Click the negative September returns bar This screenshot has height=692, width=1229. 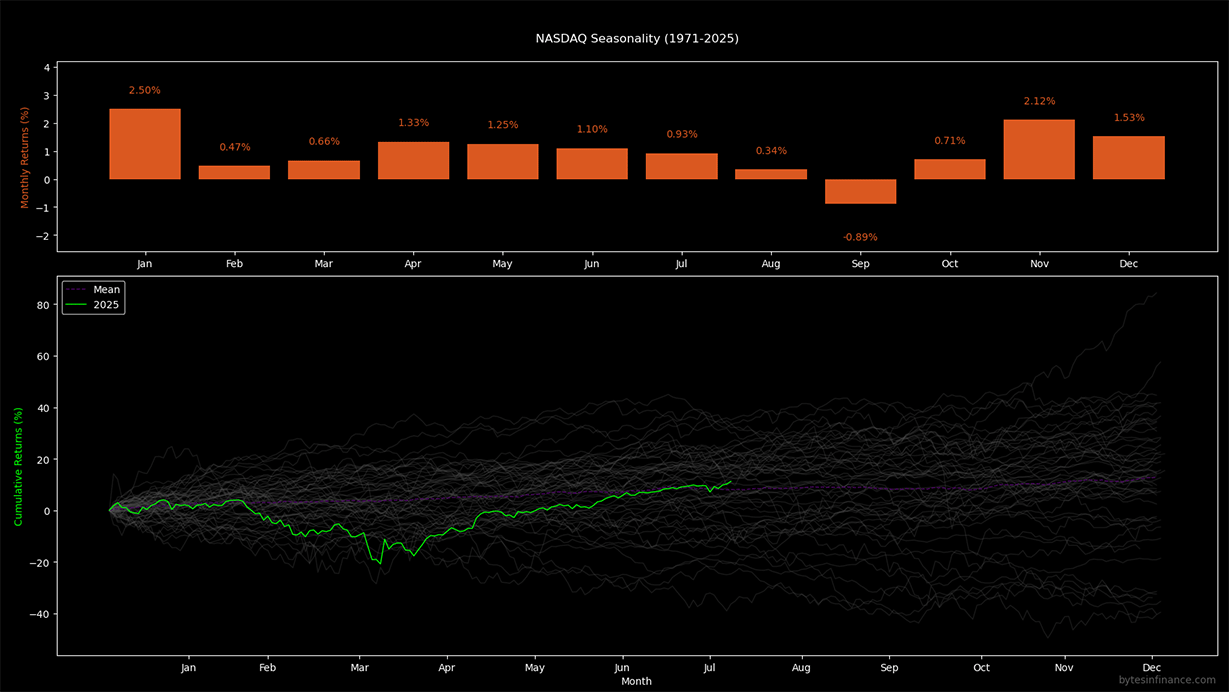click(x=861, y=192)
